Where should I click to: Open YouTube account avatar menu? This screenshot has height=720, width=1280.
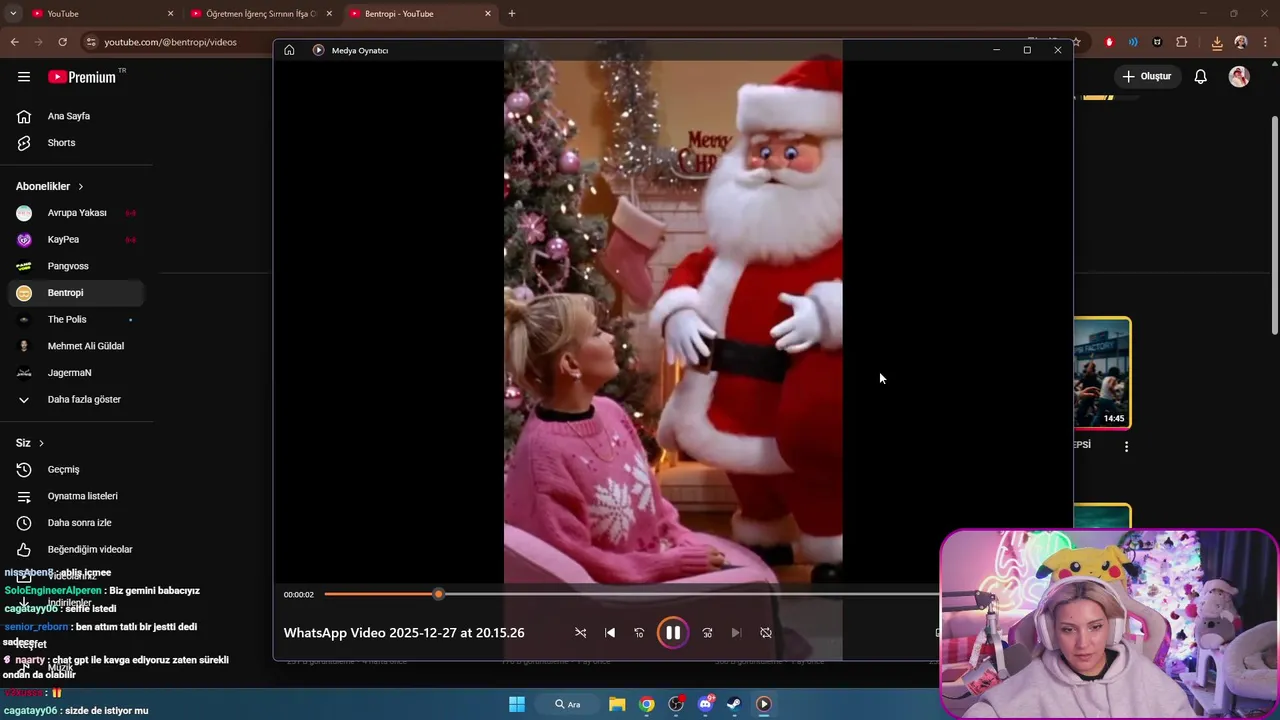1239,77
